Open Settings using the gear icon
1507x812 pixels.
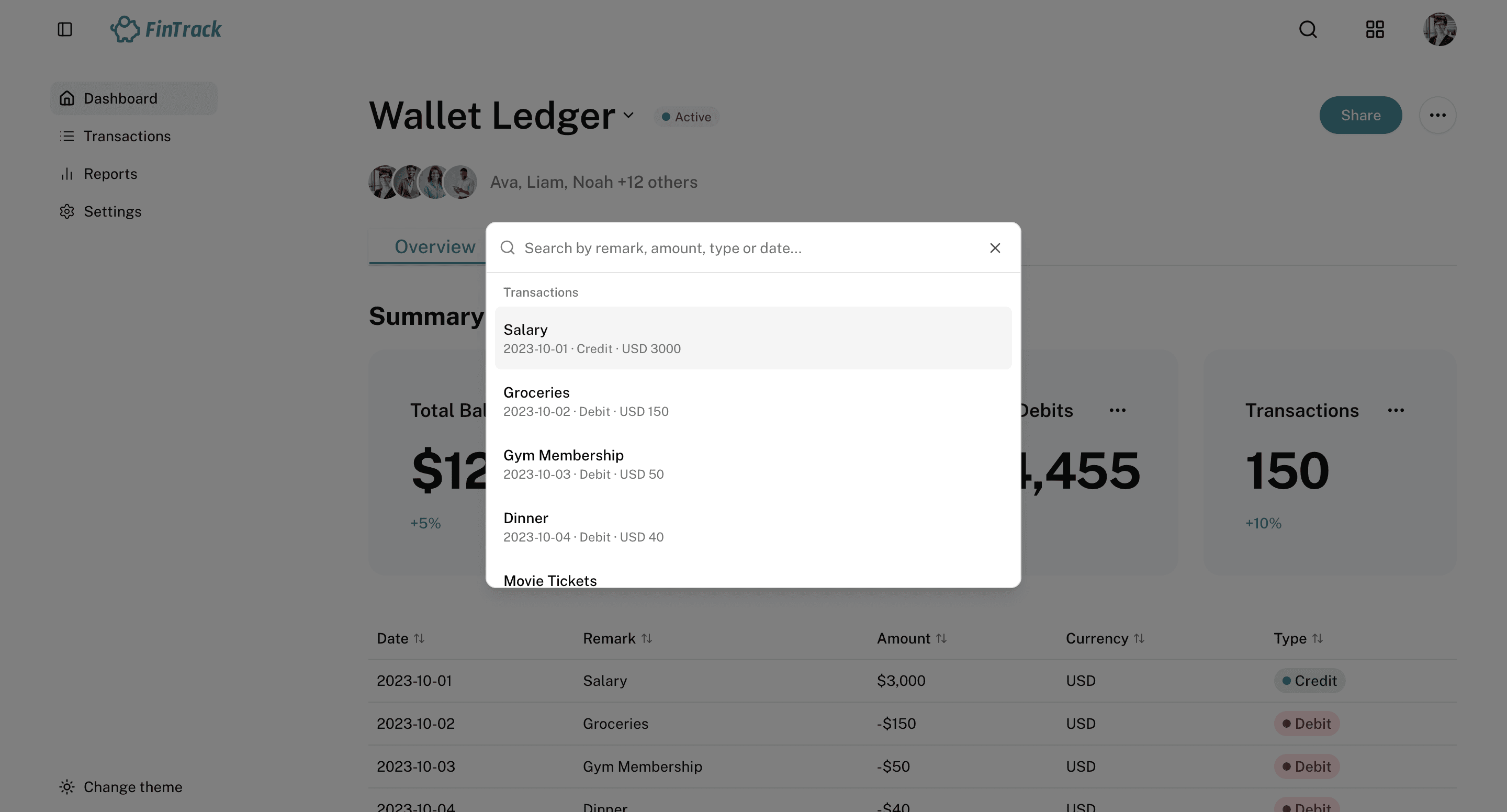click(68, 211)
